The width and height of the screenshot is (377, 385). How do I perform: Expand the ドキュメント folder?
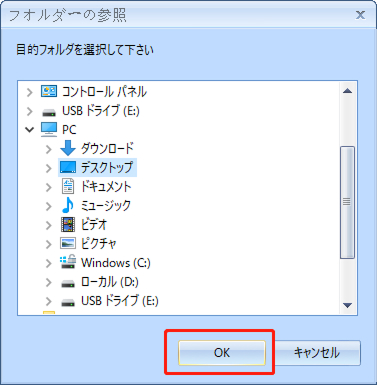(x=49, y=187)
